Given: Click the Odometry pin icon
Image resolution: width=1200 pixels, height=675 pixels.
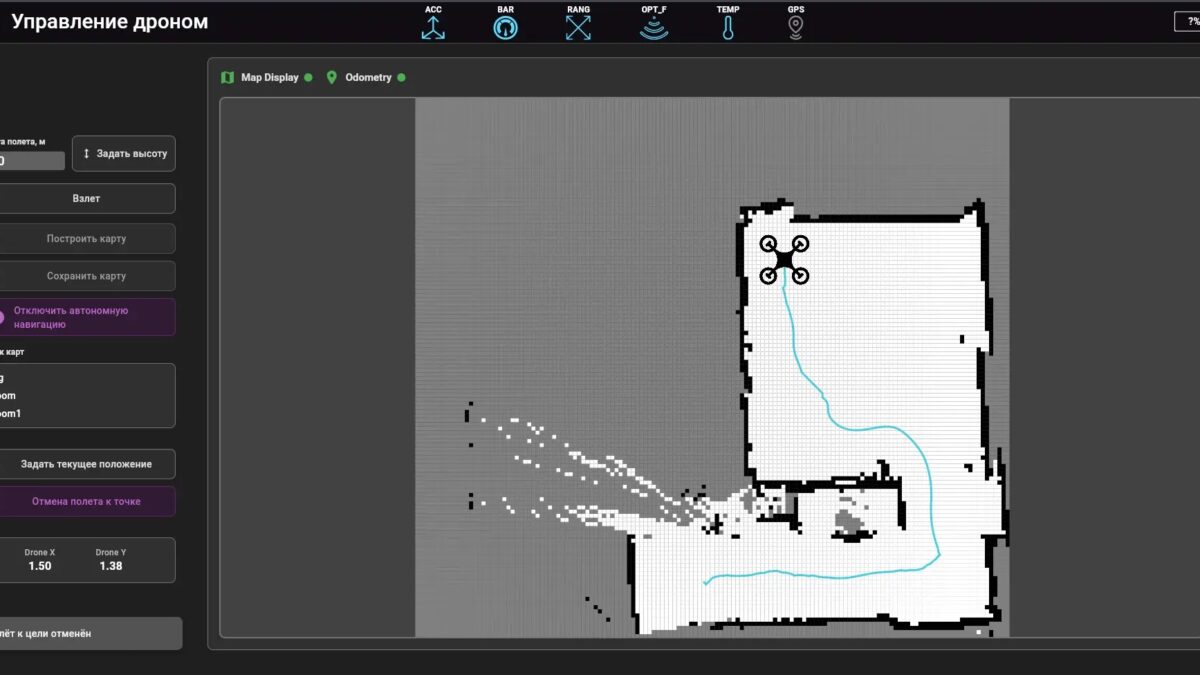Looking at the screenshot, I should pyautogui.click(x=332, y=77).
